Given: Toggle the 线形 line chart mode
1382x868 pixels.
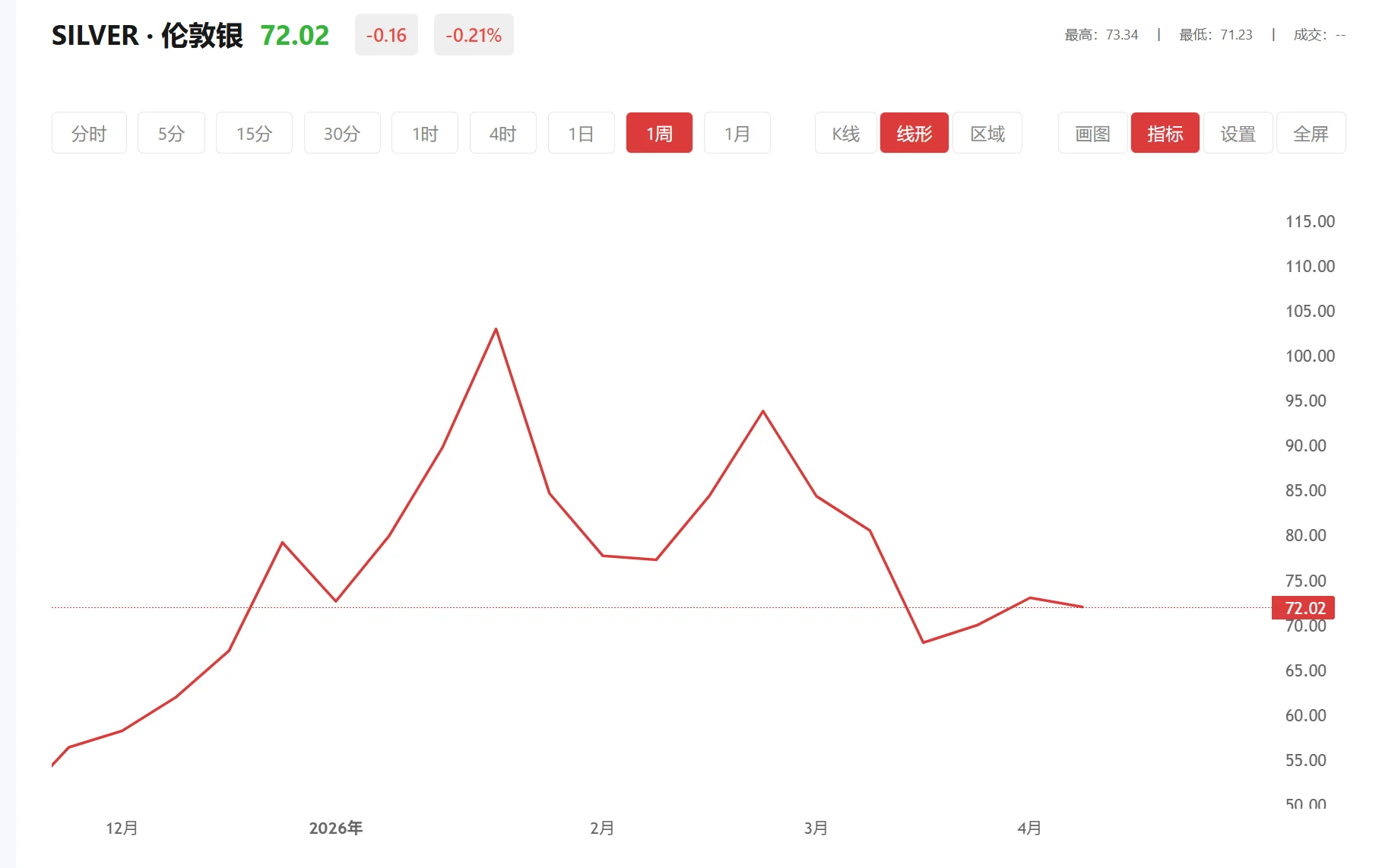Looking at the screenshot, I should click(x=914, y=133).
